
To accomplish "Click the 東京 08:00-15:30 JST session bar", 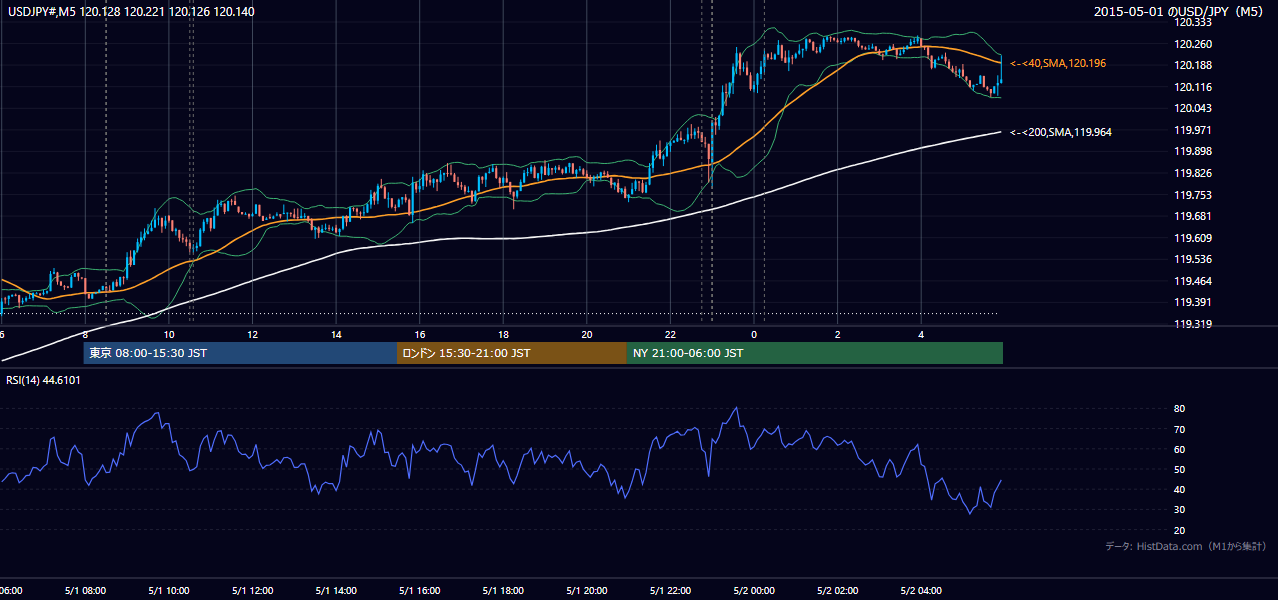I will click(x=240, y=353).
